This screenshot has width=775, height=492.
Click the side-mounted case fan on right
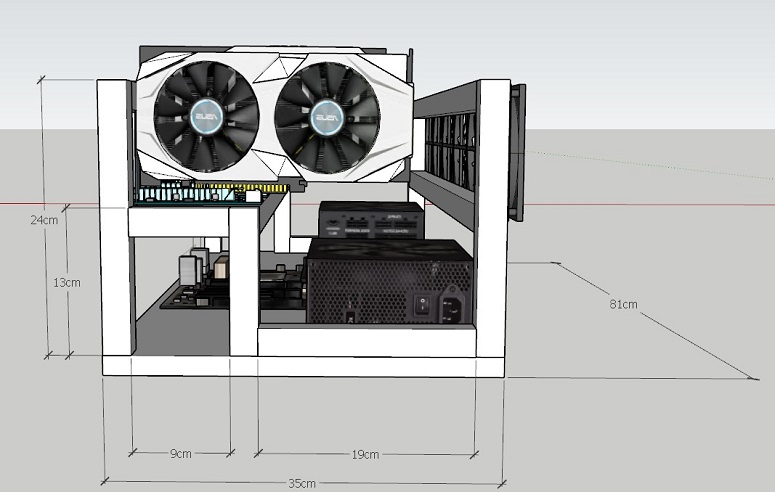click(517, 151)
